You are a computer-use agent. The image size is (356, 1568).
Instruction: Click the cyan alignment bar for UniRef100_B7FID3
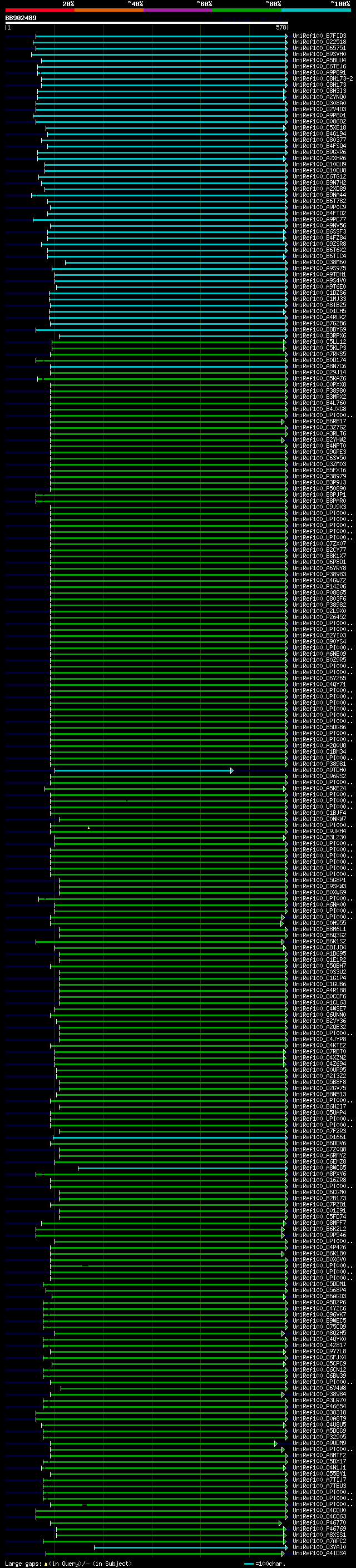[161, 37]
